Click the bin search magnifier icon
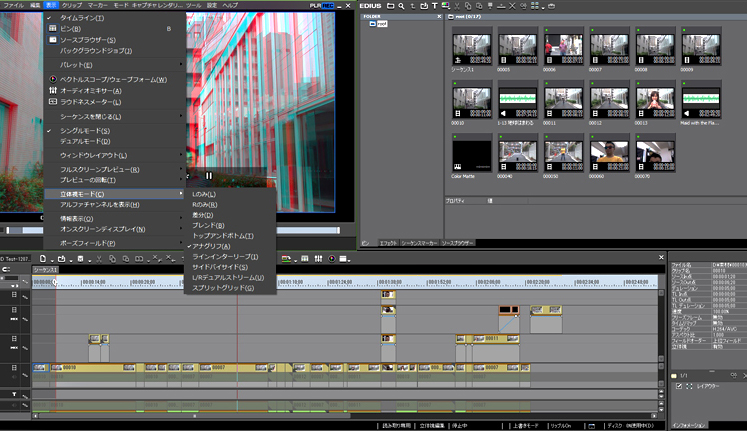The height and width of the screenshot is (431, 747). coord(402,6)
